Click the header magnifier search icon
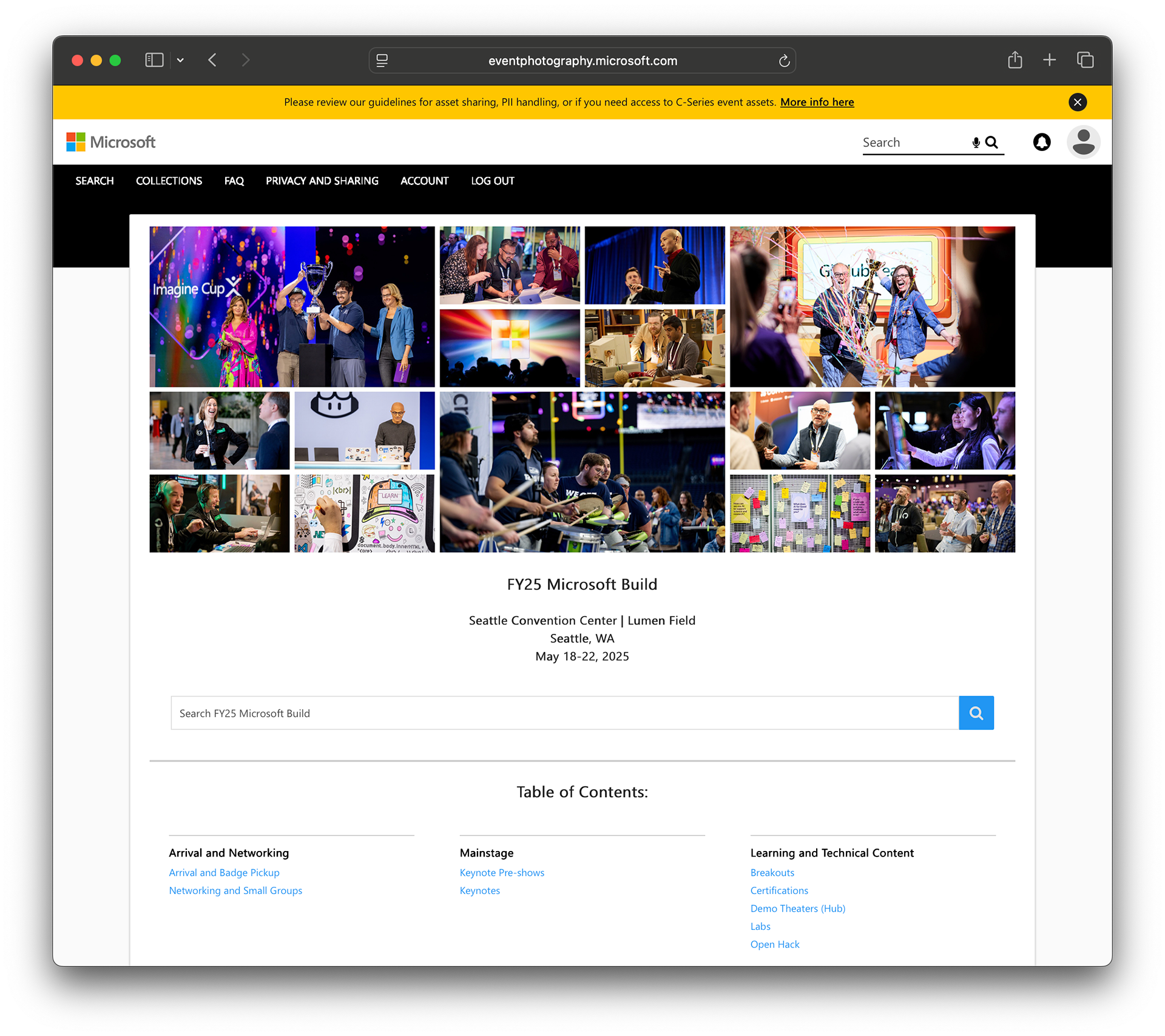1165x1036 pixels. (991, 143)
